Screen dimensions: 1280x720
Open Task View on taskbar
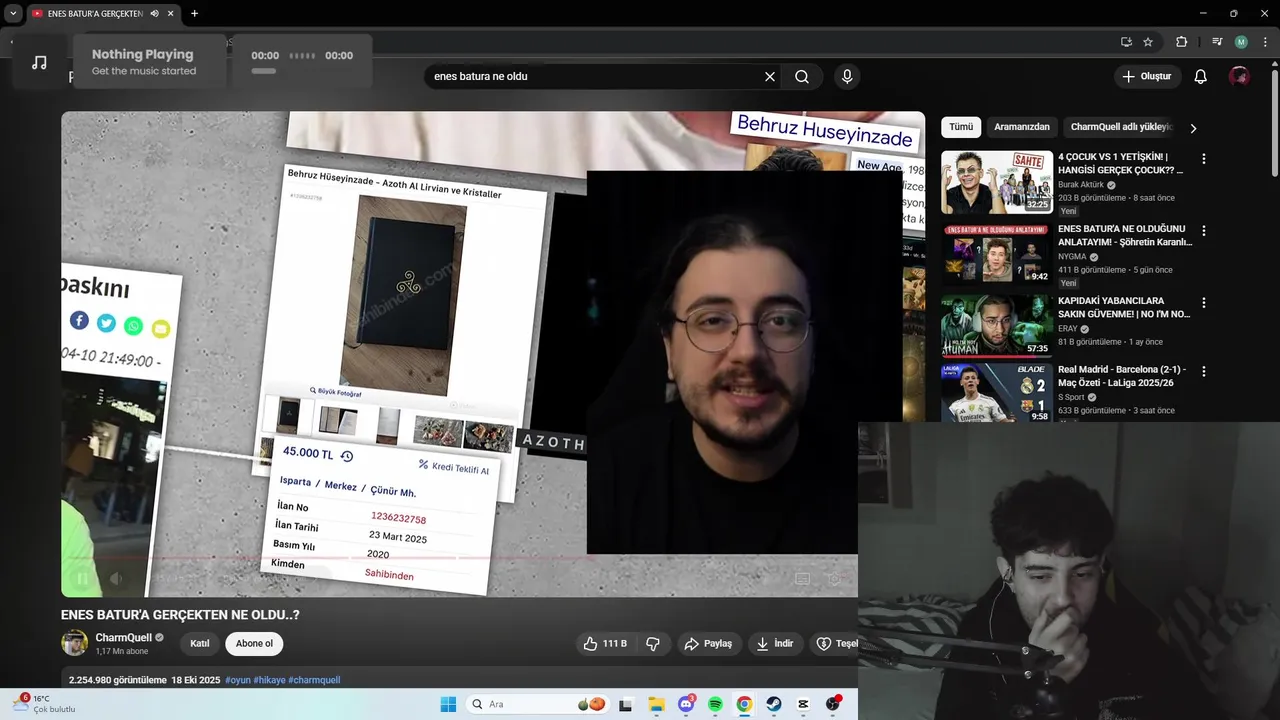[x=625, y=704]
